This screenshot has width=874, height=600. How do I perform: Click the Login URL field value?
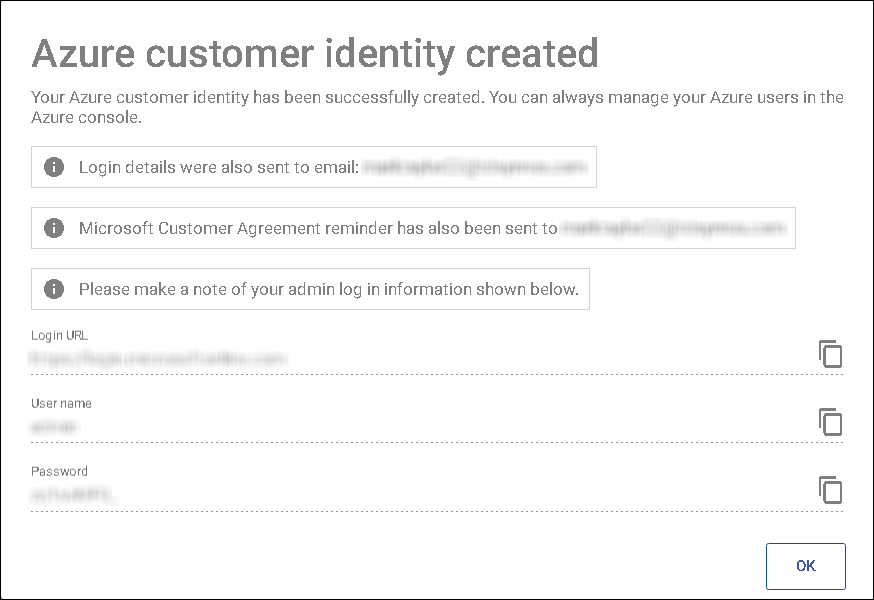[160, 356]
